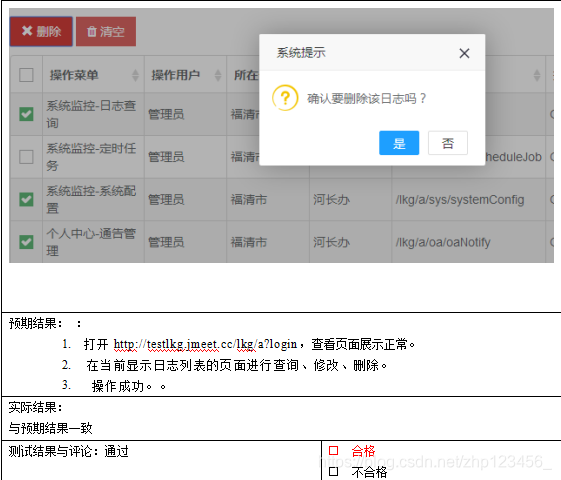Click 河长办 in the 系统配置 row
Image resolution: width=561 pixels, height=480 pixels.
tap(331, 200)
